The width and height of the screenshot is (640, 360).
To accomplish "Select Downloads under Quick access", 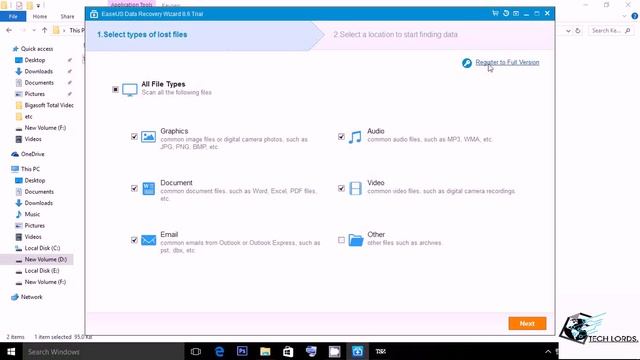I will pyautogui.click(x=38, y=71).
